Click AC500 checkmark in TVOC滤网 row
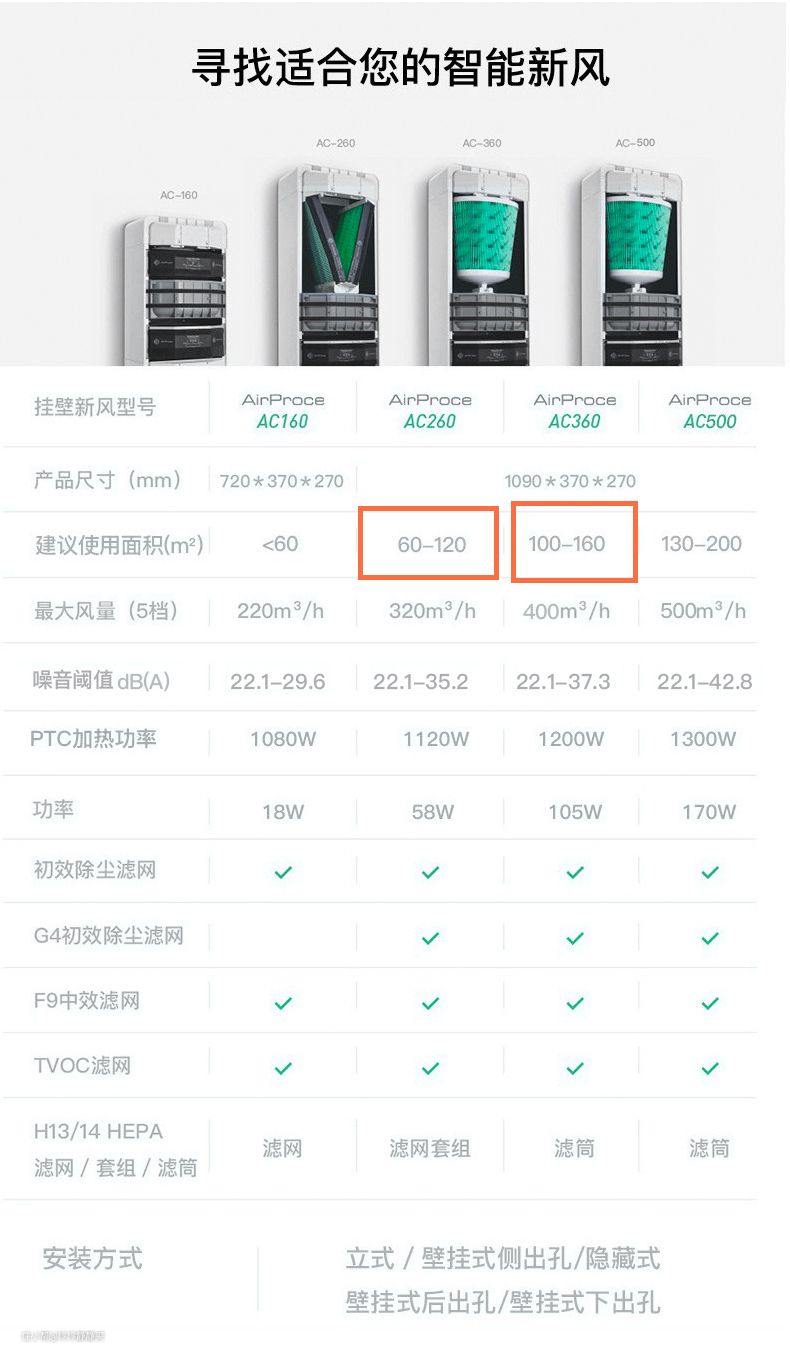This screenshot has width=790, height=1364. coord(710,1068)
